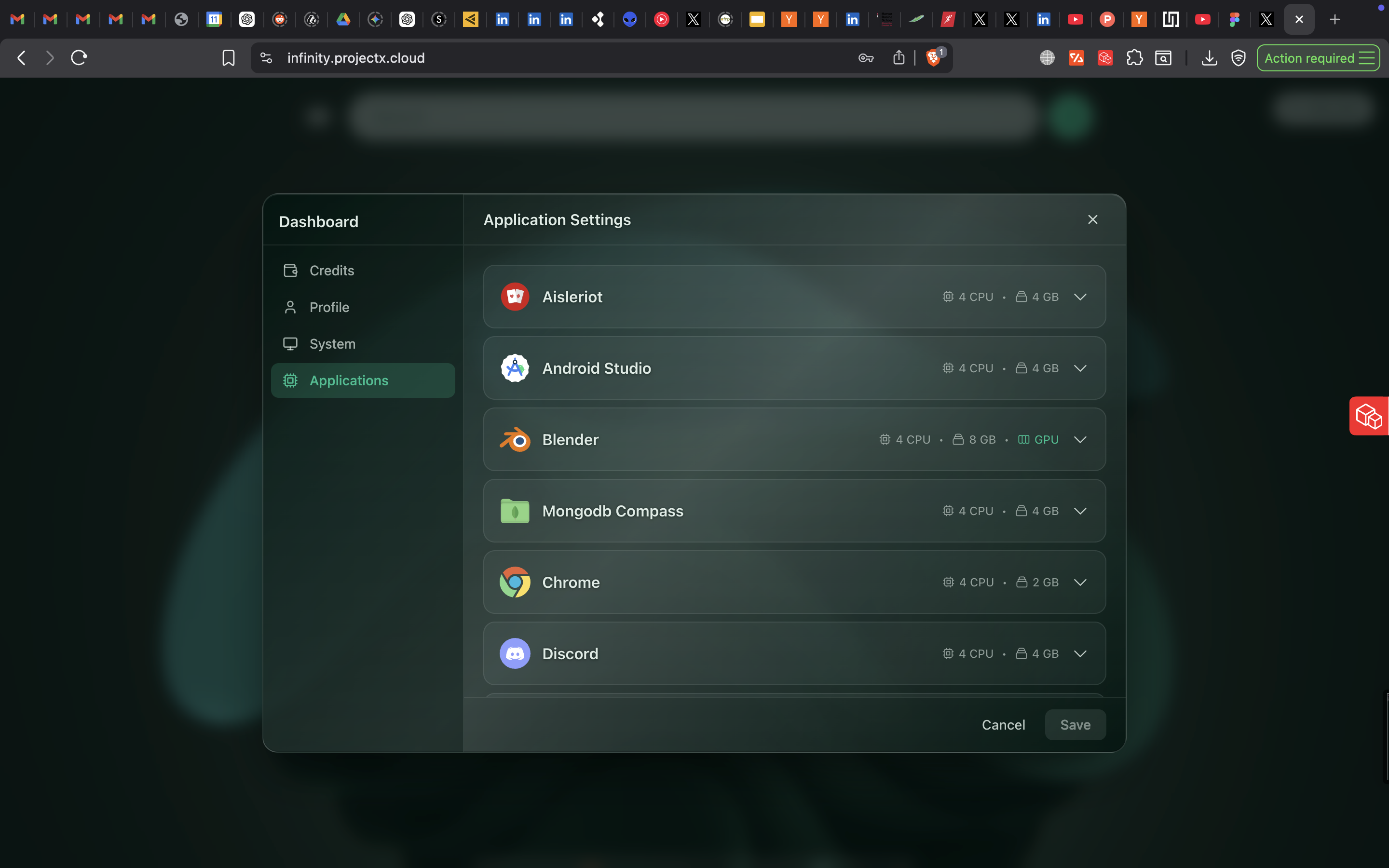The width and height of the screenshot is (1389, 868).
Task: Expand the Chrome resource settings
Action: coord(1080,582)
